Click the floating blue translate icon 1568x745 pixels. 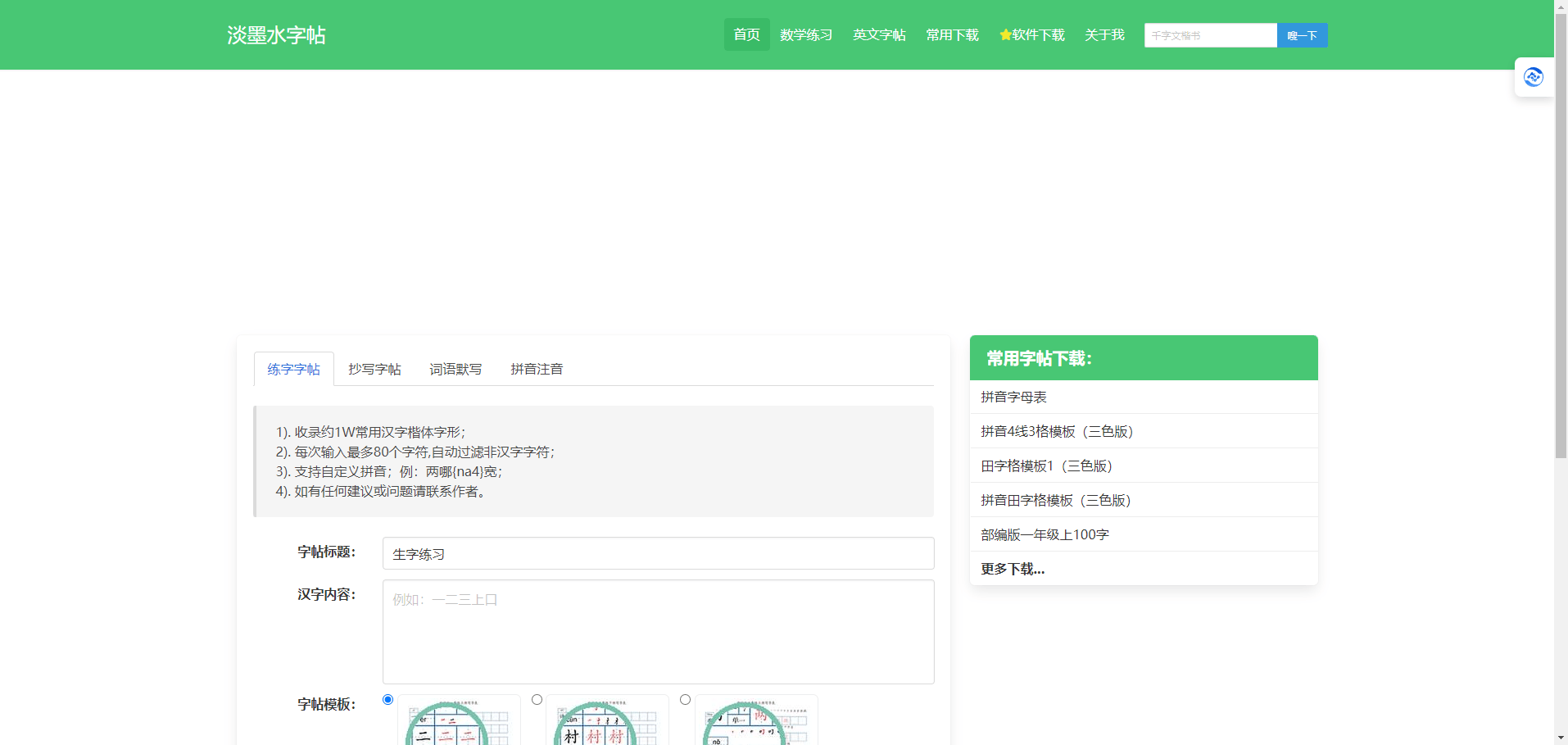point(1533,77)
